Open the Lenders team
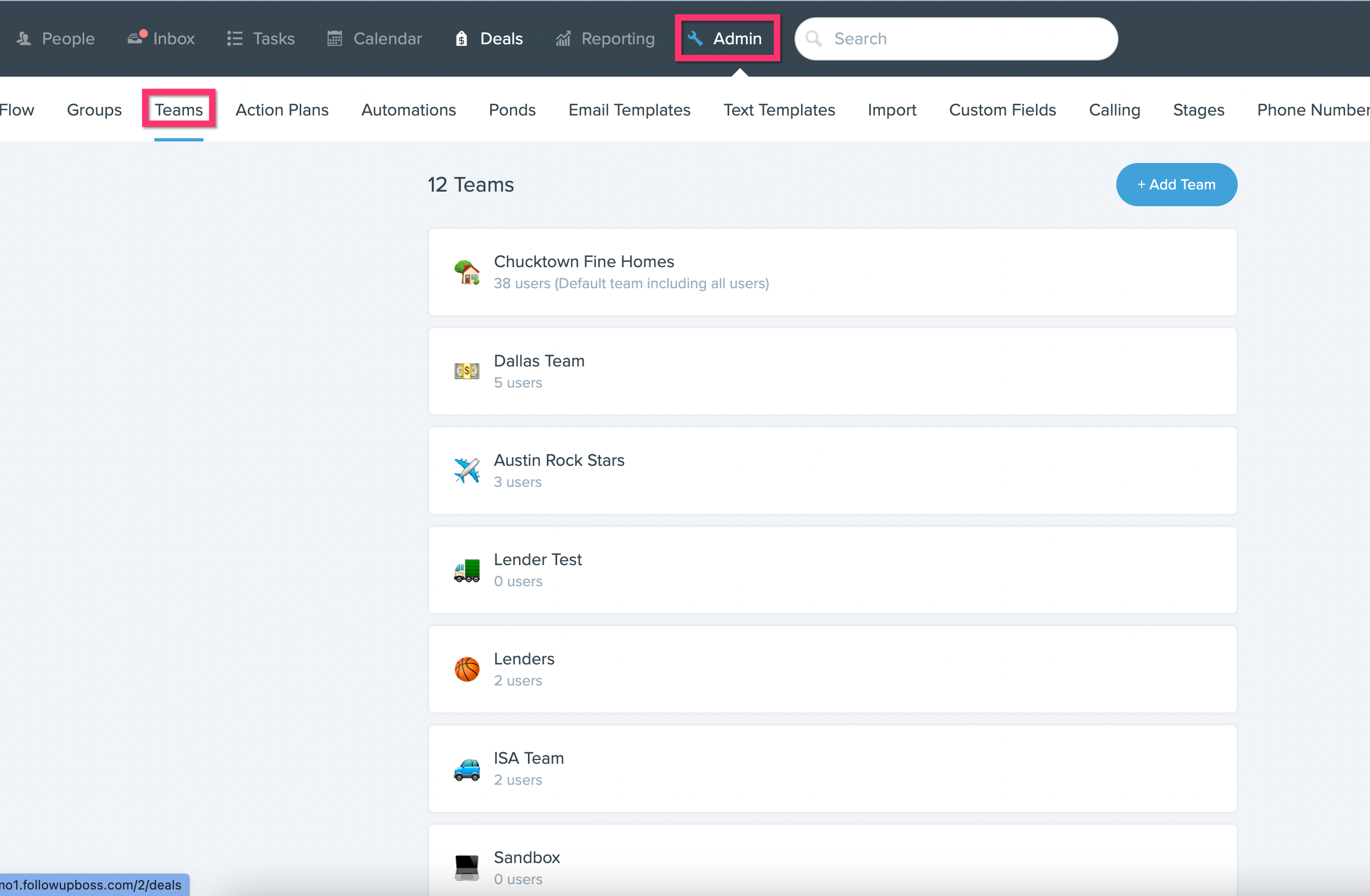This screenshot has width=1370, height=896. tap(832, 669)
